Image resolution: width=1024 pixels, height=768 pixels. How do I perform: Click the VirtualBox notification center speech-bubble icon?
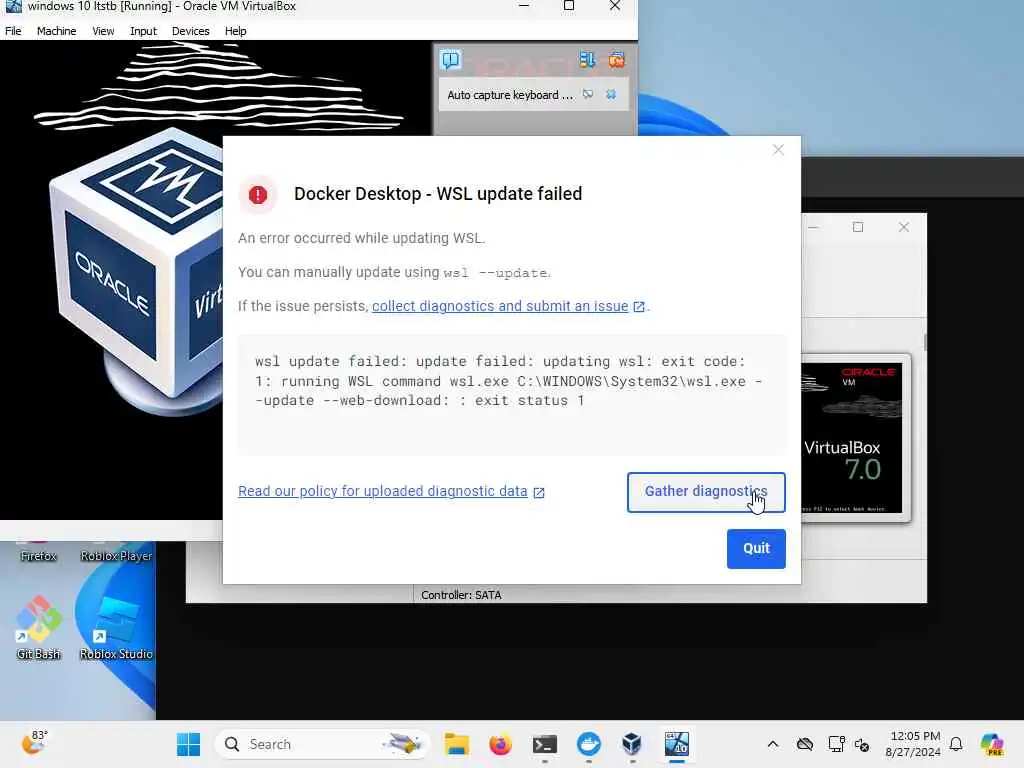coord(451,60)
